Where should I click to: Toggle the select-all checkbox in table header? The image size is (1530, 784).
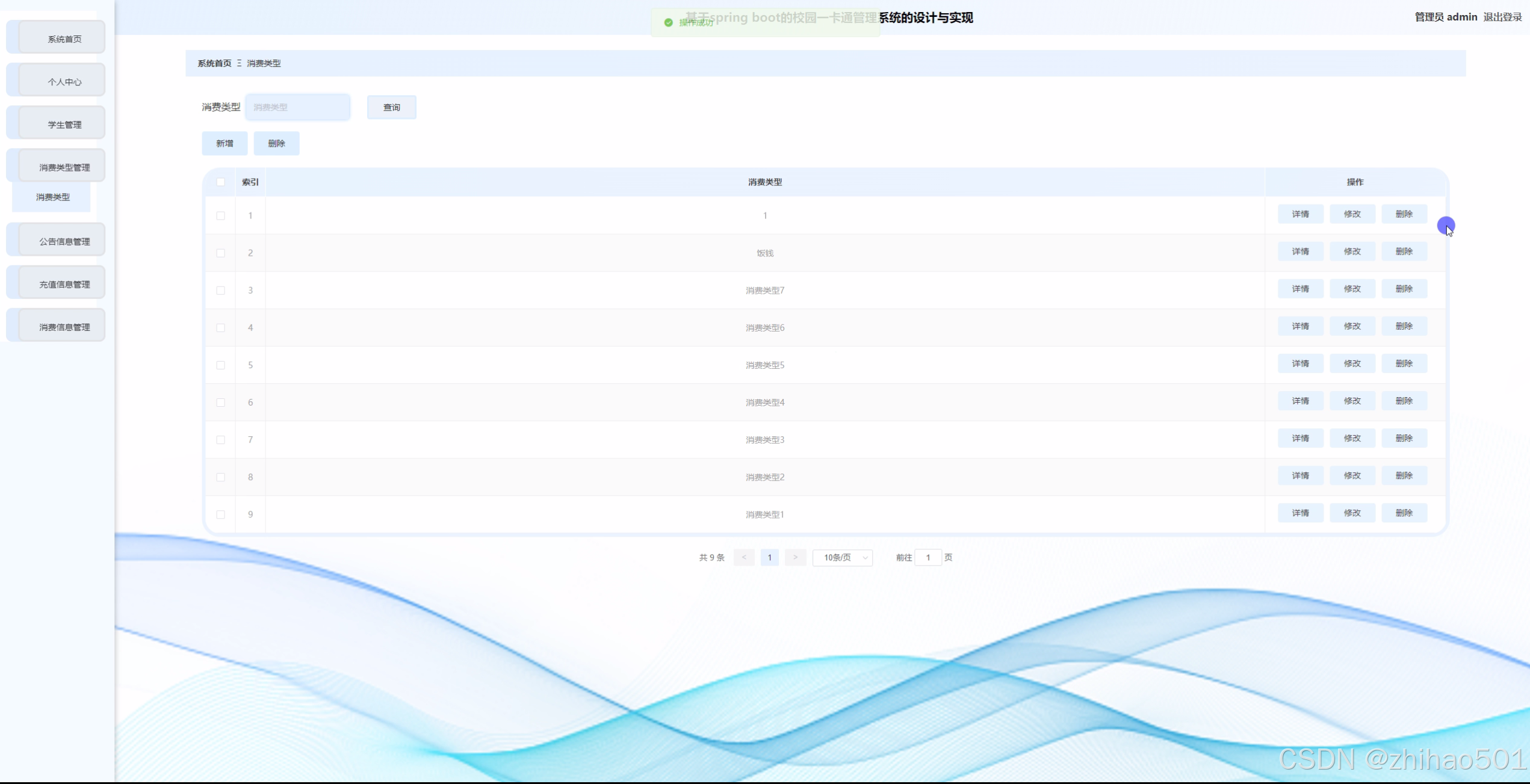[221, 182]
